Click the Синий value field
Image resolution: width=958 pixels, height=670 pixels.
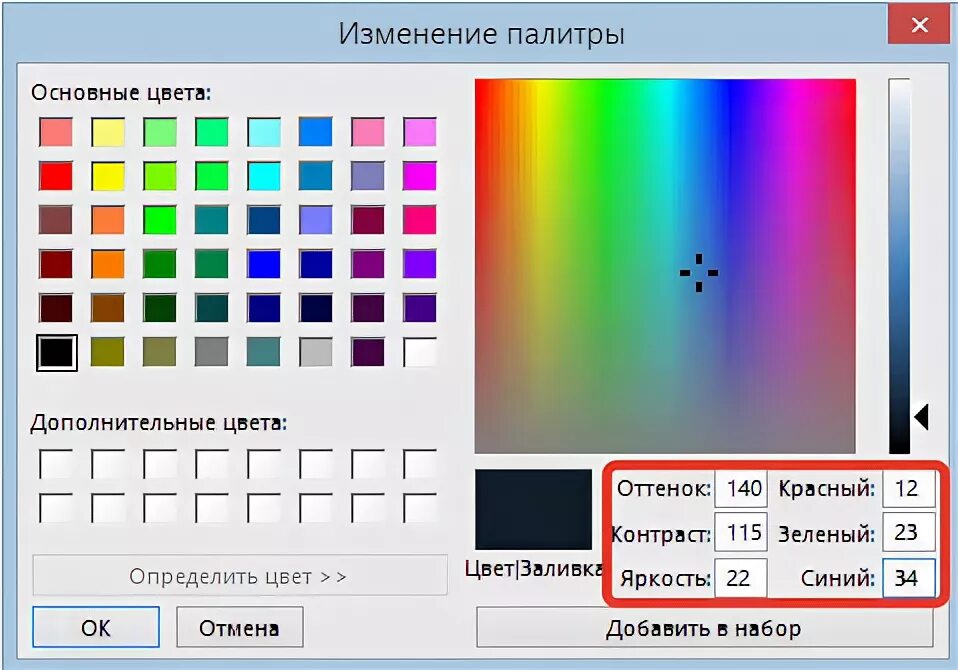click(x=909, y=578)
